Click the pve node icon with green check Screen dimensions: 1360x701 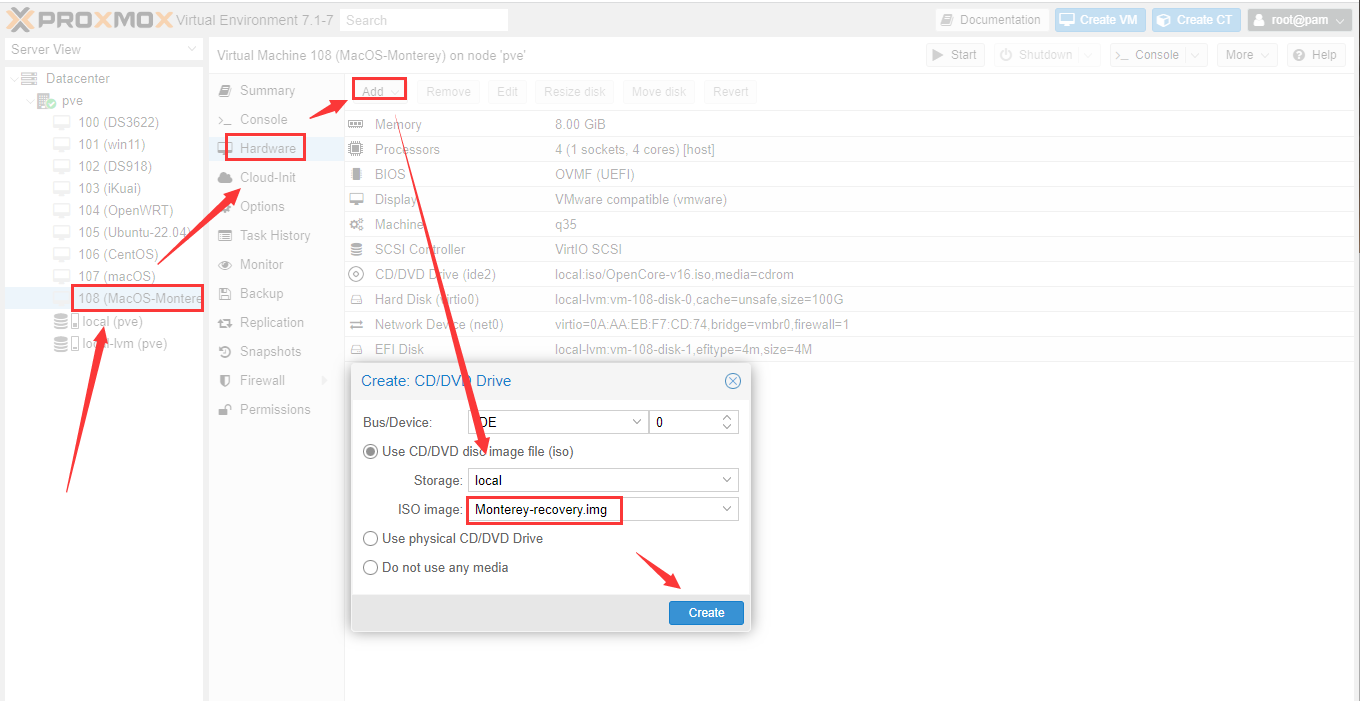pos(46,101)
